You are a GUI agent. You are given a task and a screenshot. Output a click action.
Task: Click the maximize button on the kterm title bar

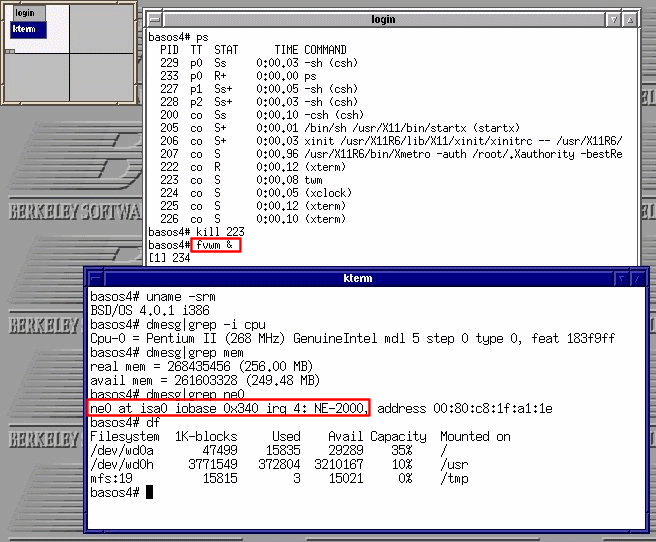(637, 278)
